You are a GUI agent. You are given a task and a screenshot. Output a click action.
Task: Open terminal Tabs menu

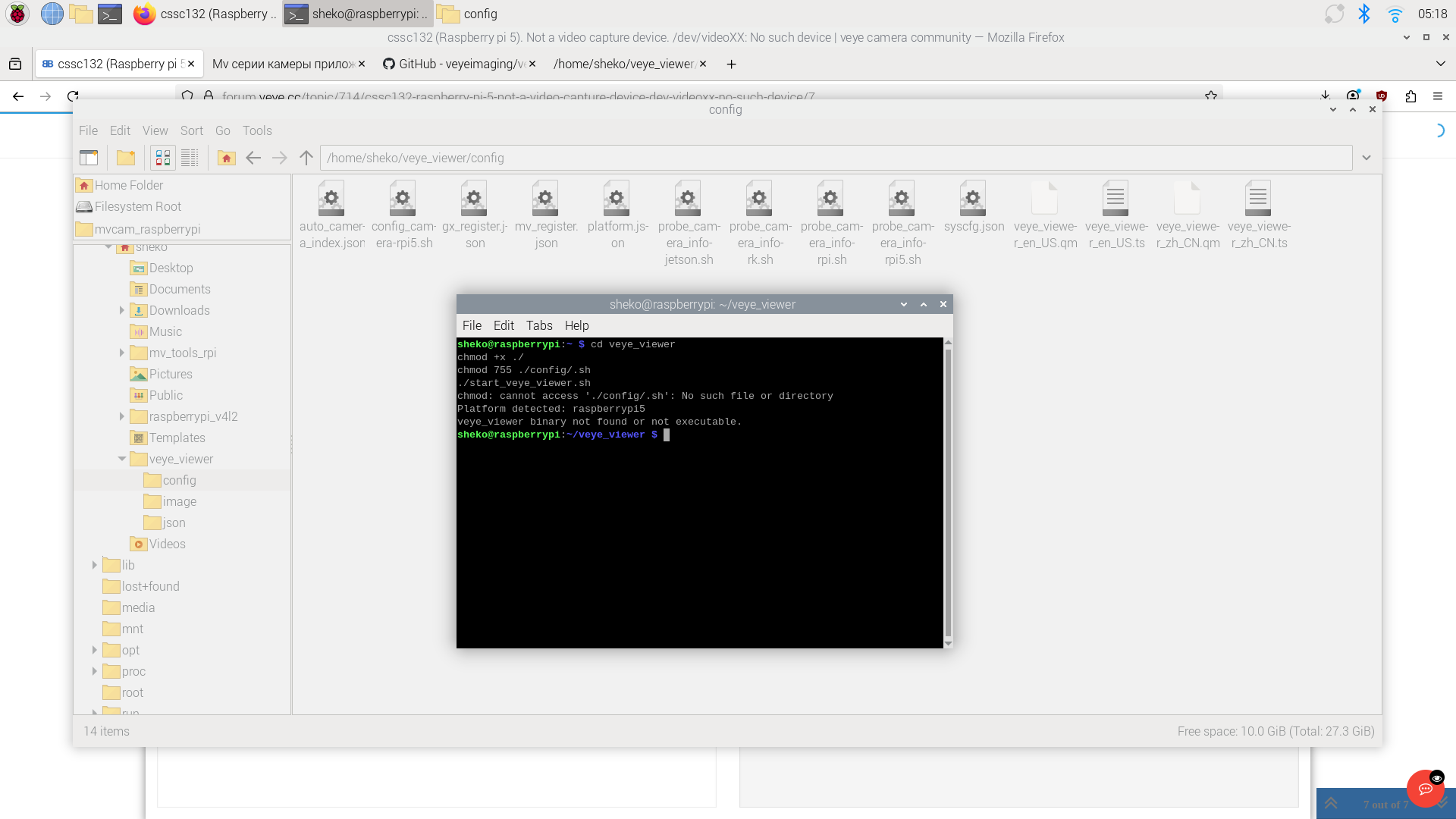click(538, 325)
